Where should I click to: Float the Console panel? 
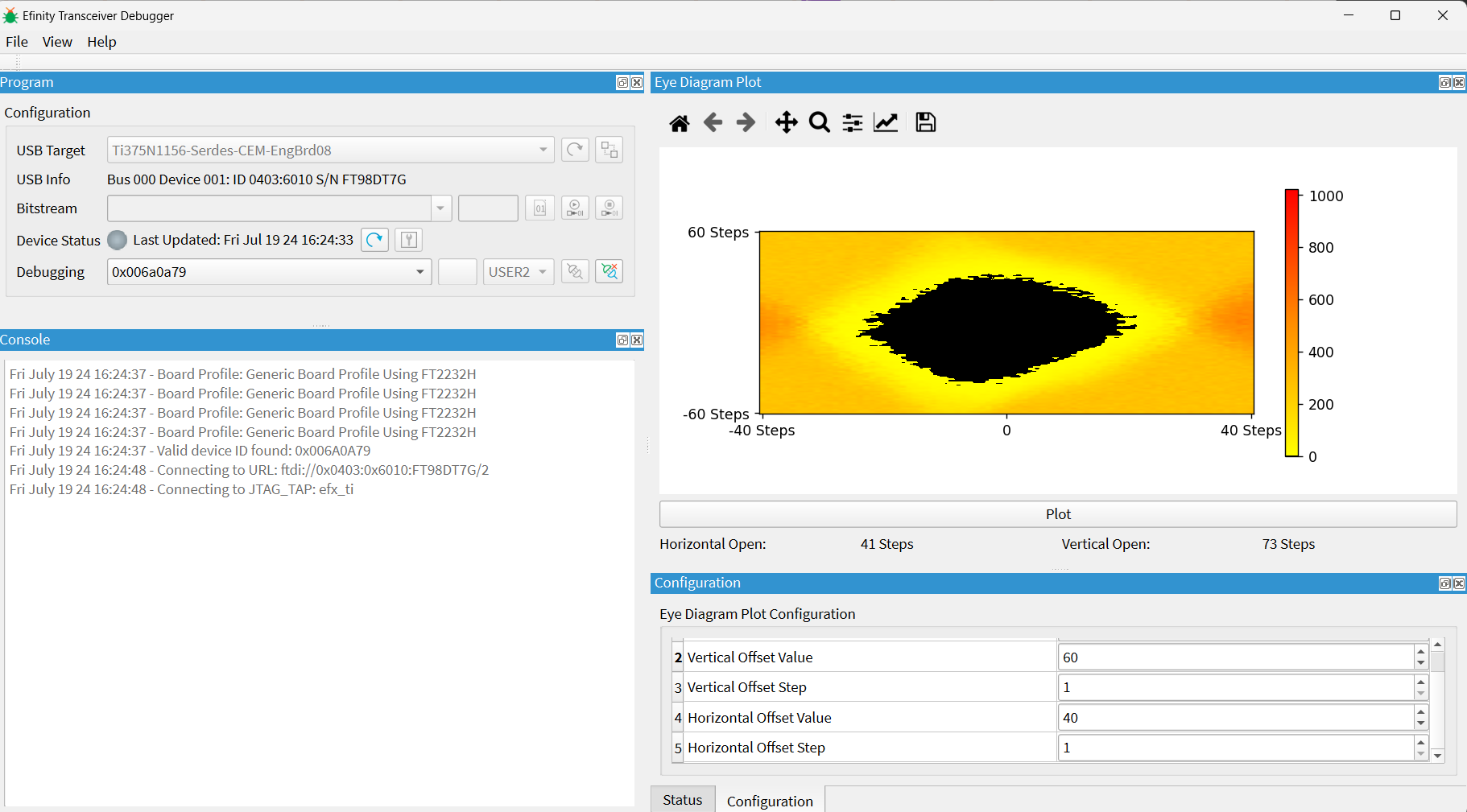(622, 340)
